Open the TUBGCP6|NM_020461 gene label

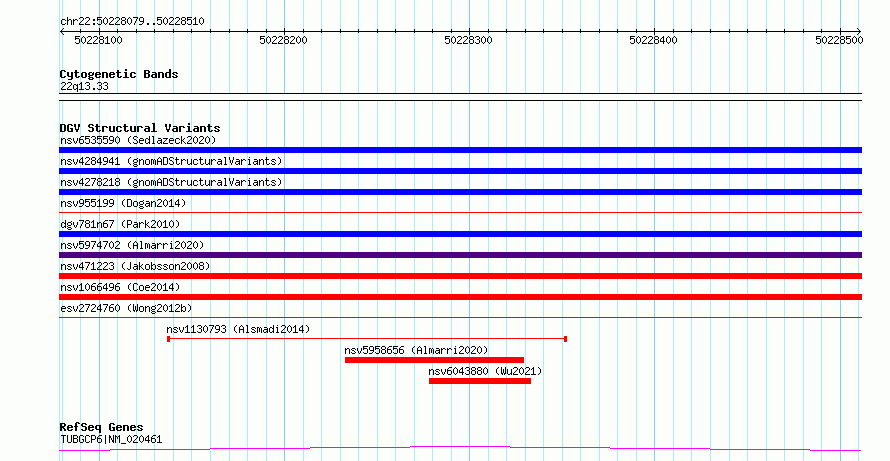111,439
